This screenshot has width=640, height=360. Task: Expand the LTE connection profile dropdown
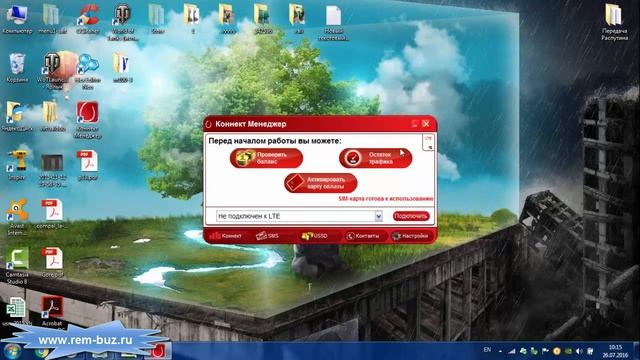[378, 216]
